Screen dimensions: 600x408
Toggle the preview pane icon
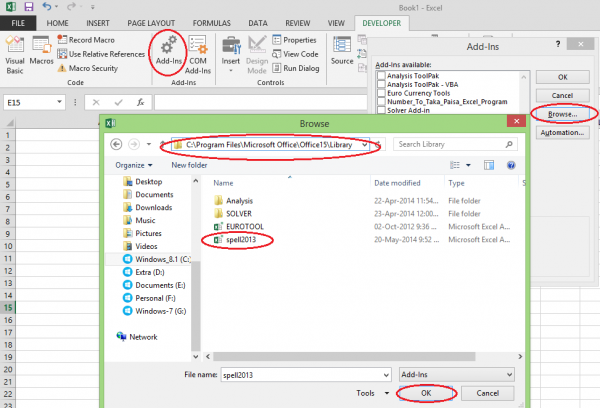tap(489, 165)
